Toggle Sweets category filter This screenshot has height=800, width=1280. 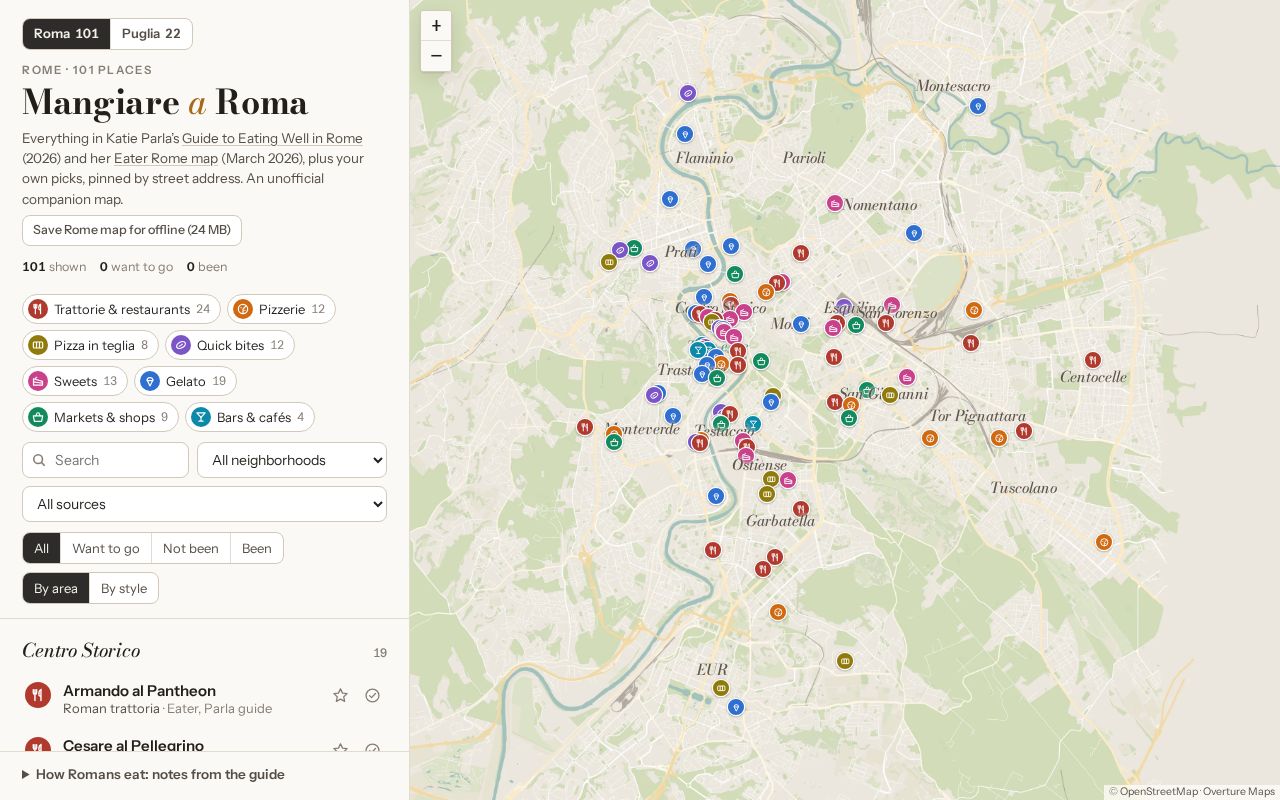75,381
